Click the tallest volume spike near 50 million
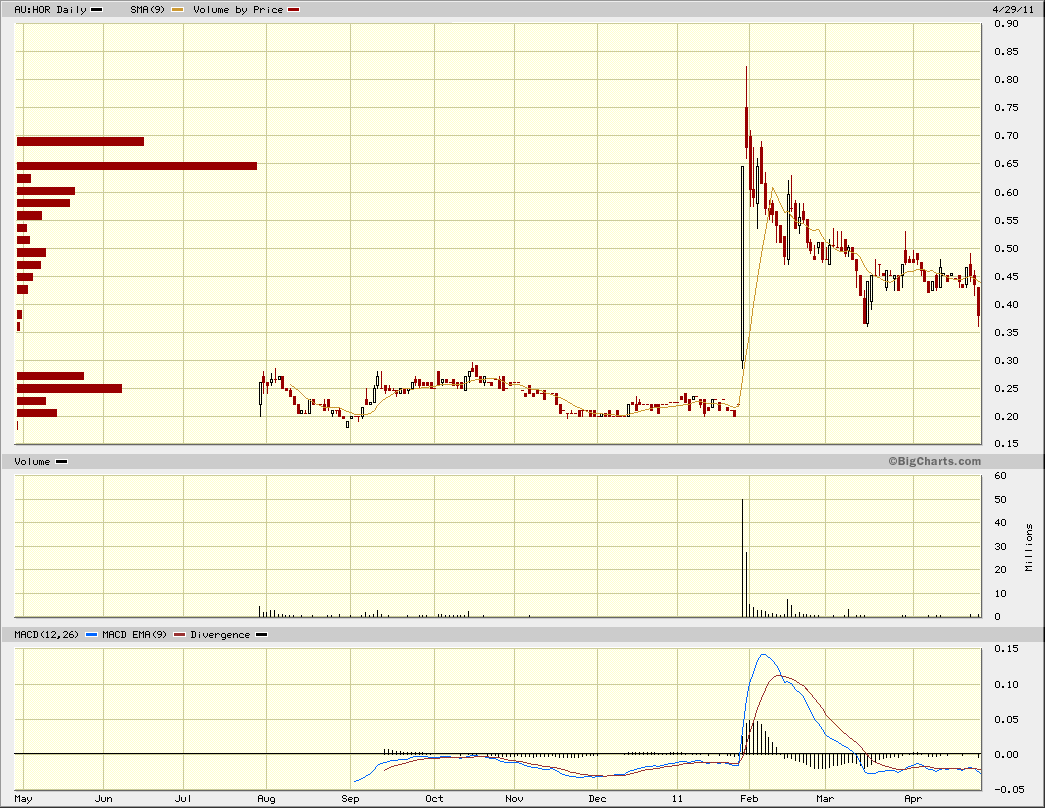Image resolution: width=1045 pixels, height=808 pixels. [742, 557]
